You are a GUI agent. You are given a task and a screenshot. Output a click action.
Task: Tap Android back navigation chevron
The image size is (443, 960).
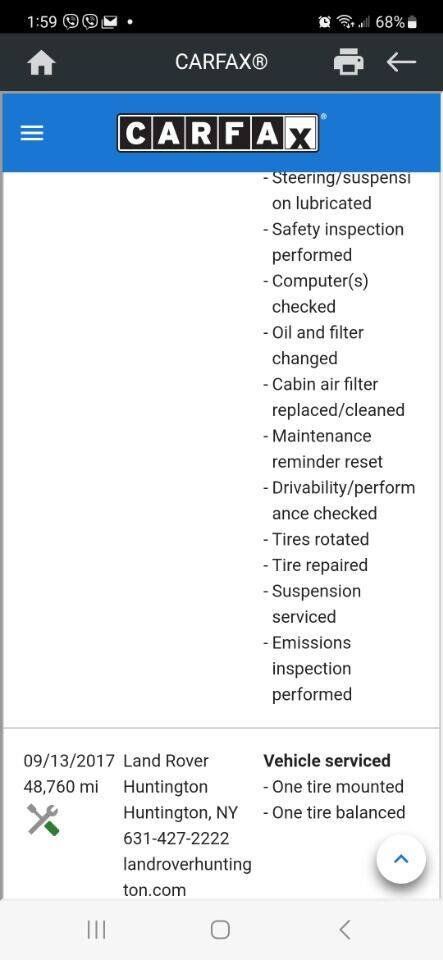pyautogui.click(x=344, y=929)
